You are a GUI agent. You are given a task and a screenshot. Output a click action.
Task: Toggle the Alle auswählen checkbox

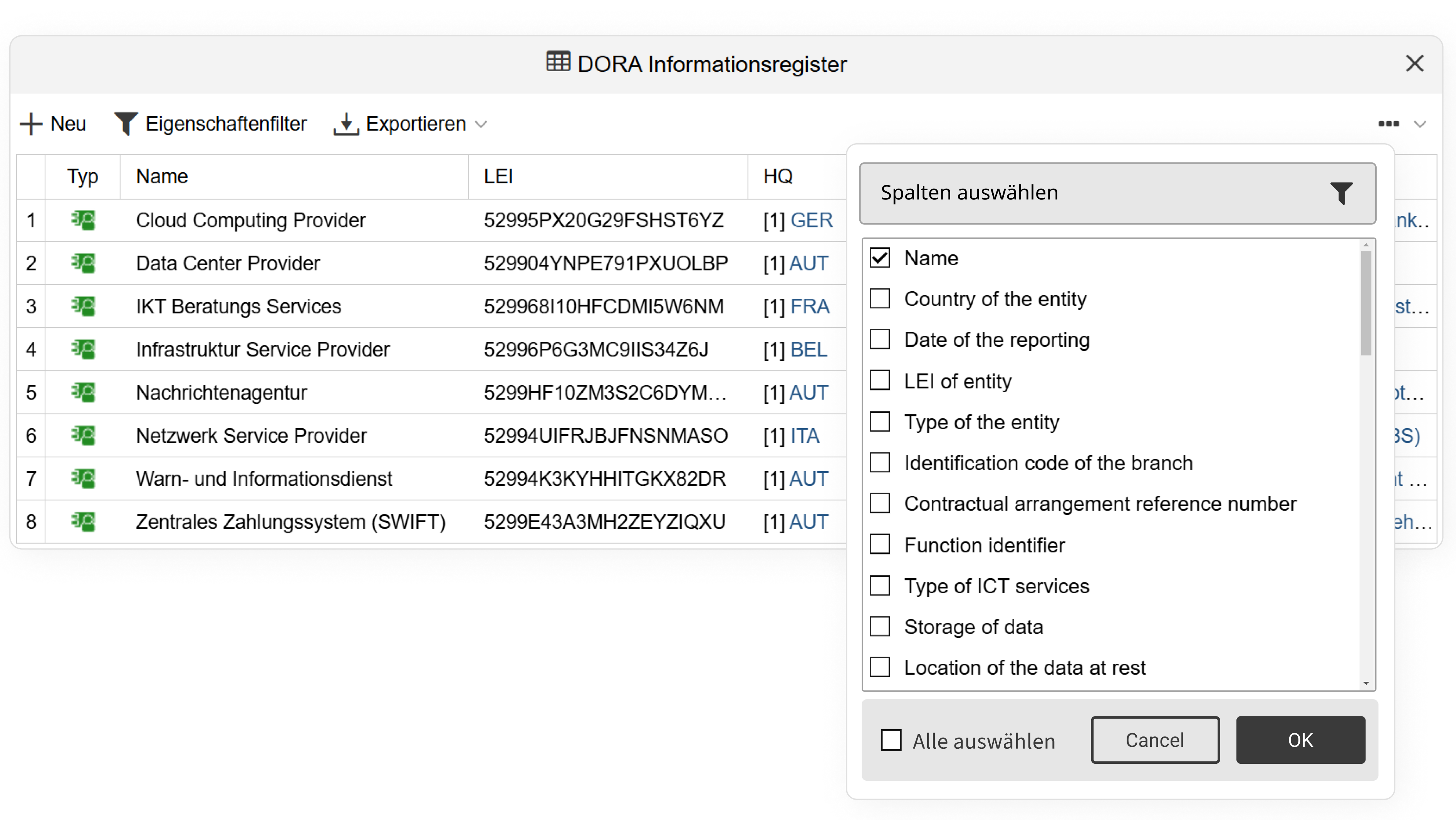(891, 740)
